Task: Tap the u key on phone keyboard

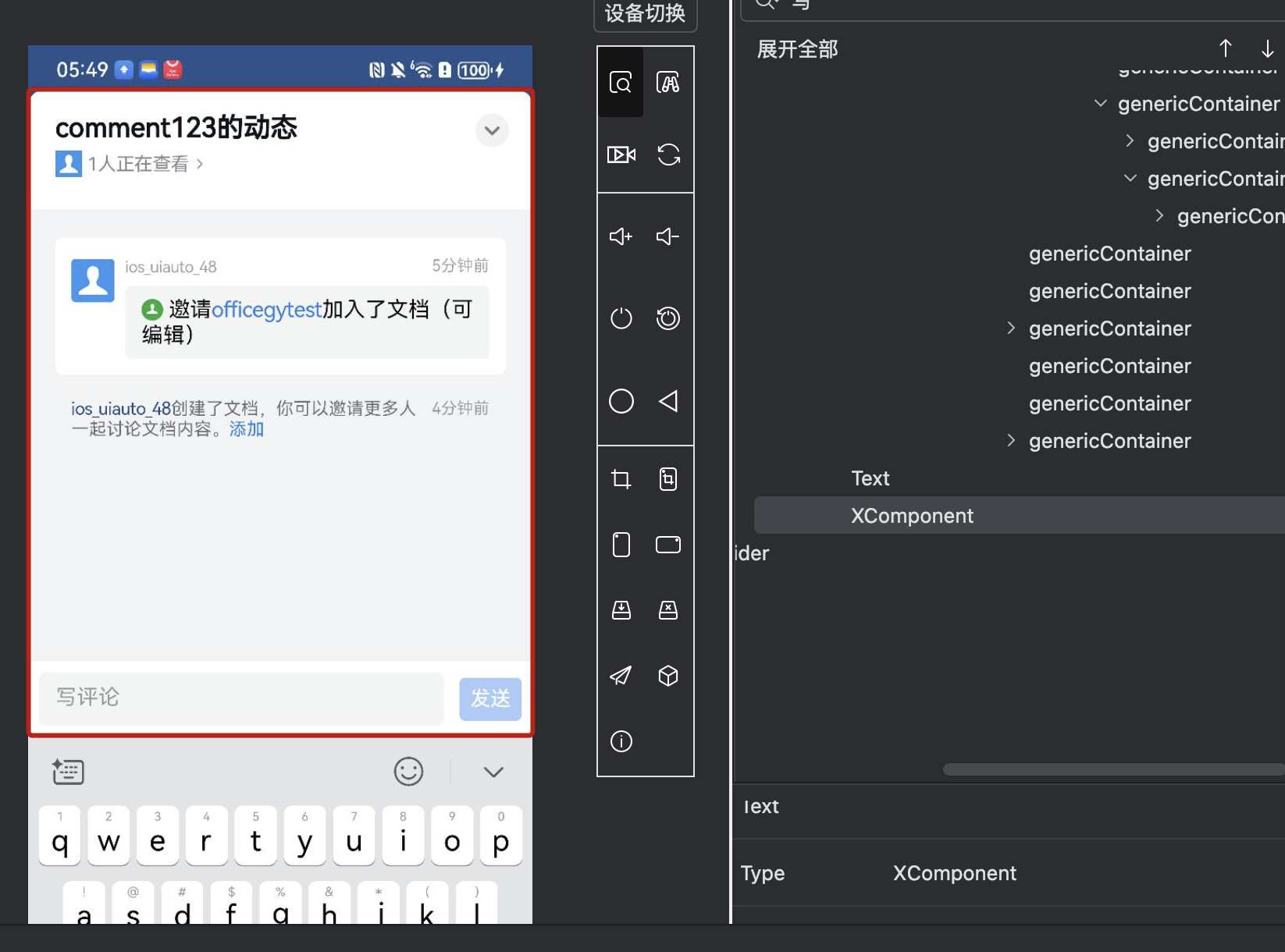Action: (x=354, y=835)
